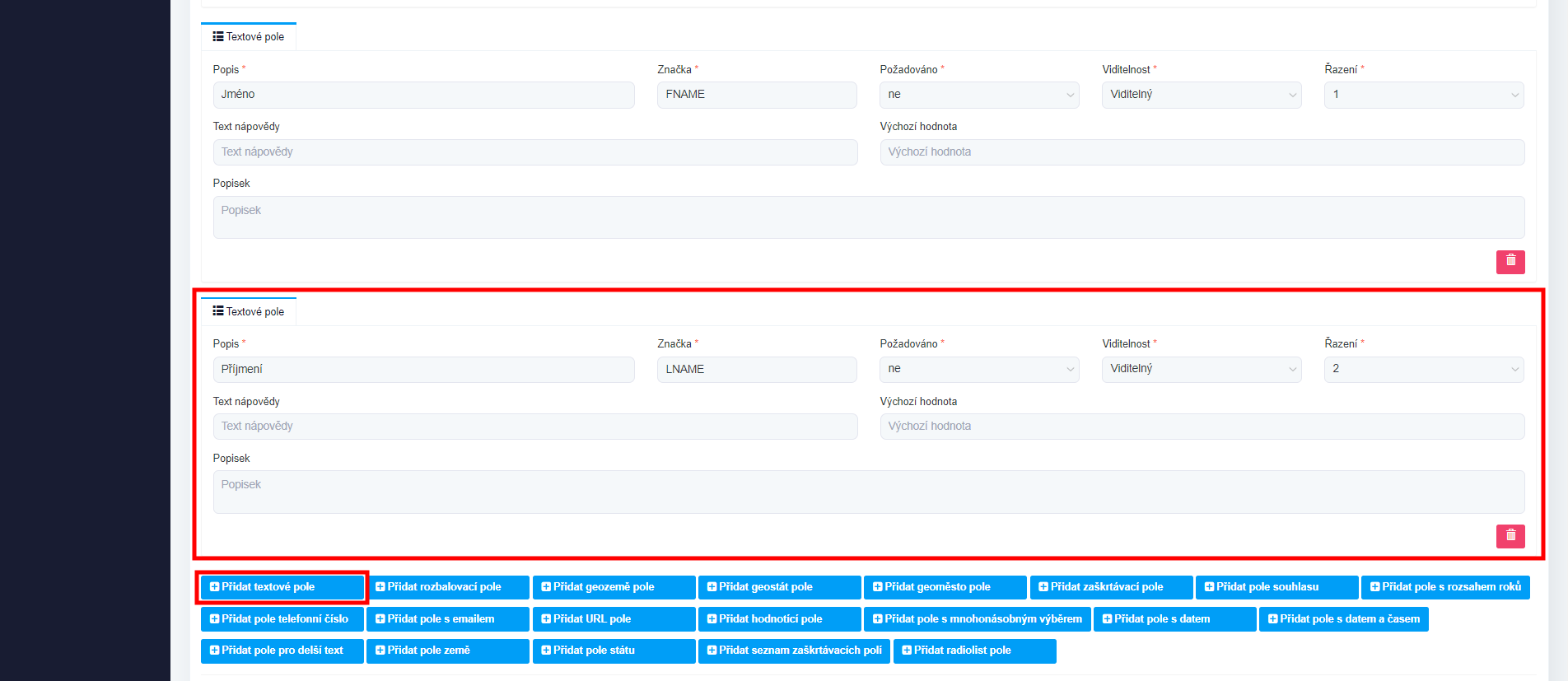Screen dimensions: 1568x681
Task: Click Přidat pole s emailem
Action: [448, 619]
